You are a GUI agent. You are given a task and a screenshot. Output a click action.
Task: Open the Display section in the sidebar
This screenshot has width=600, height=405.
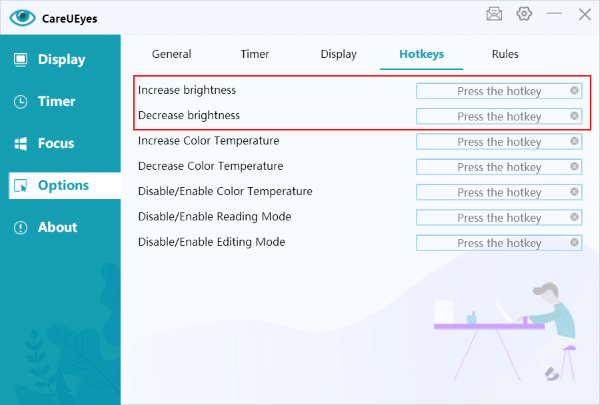click(x=60, y=59)
